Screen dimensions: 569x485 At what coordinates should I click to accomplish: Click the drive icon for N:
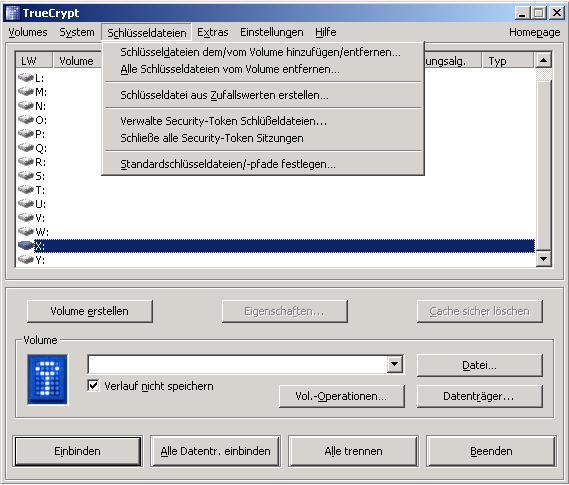[26, 105]
